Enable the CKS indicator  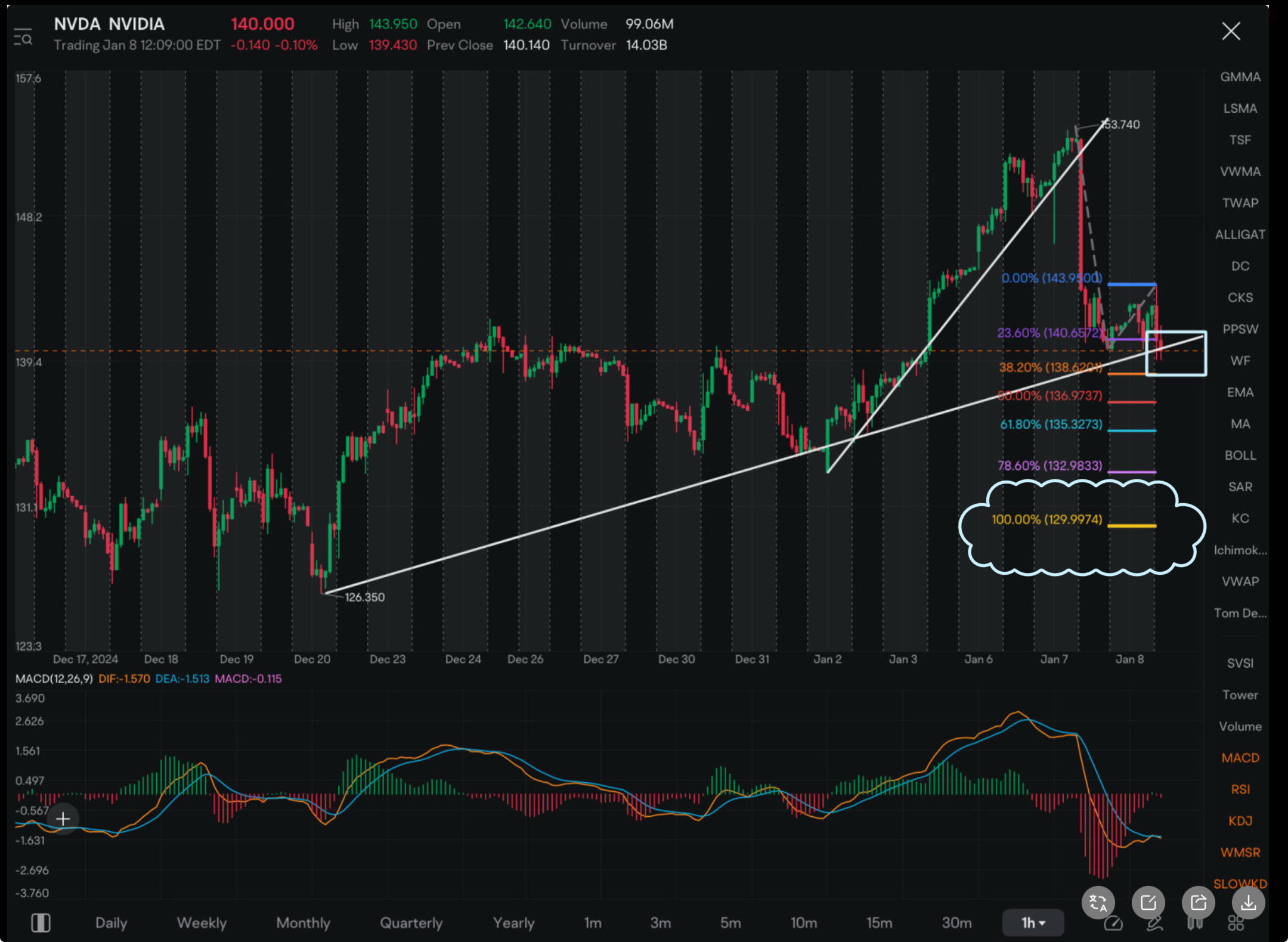pyautogui.click(x=1240, y=298)
